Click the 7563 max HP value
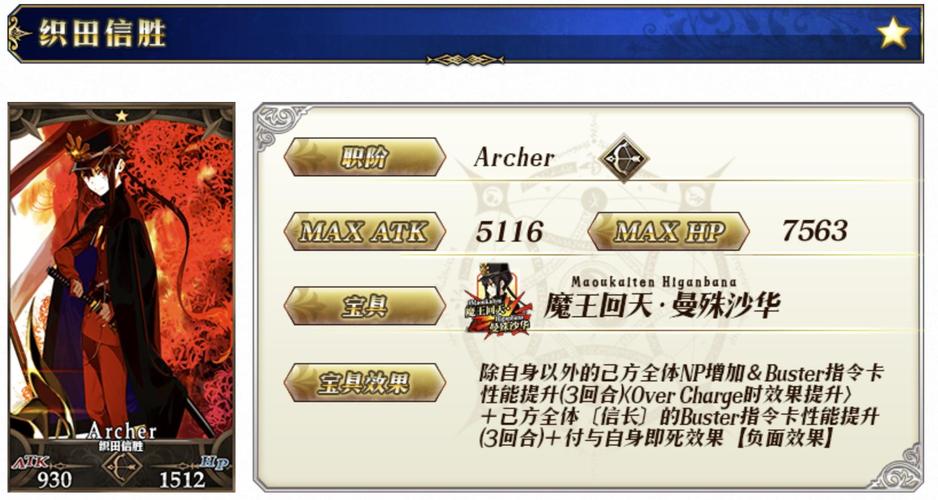The image size is (938, 500). (815, 231)
